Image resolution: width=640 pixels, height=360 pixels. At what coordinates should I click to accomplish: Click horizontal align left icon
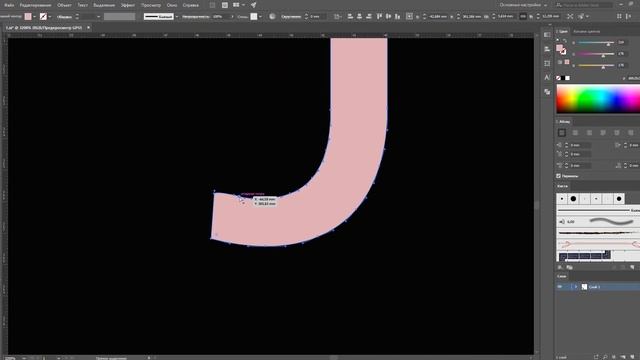[x=350, y=16]
